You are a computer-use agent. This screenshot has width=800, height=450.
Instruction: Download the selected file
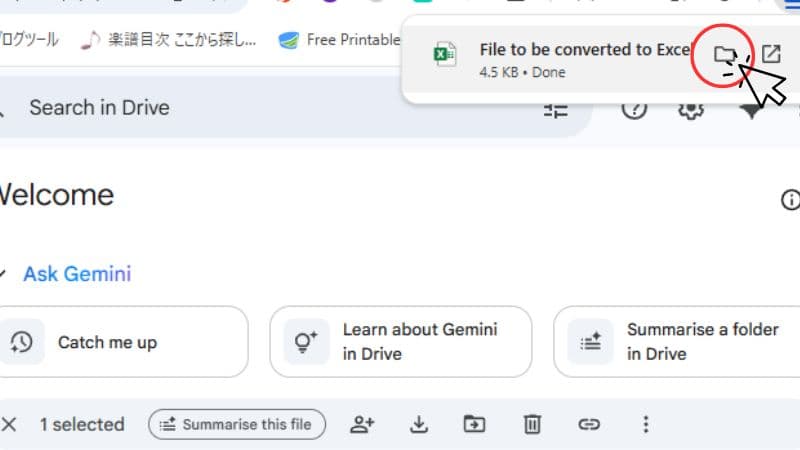click(419, 424)
